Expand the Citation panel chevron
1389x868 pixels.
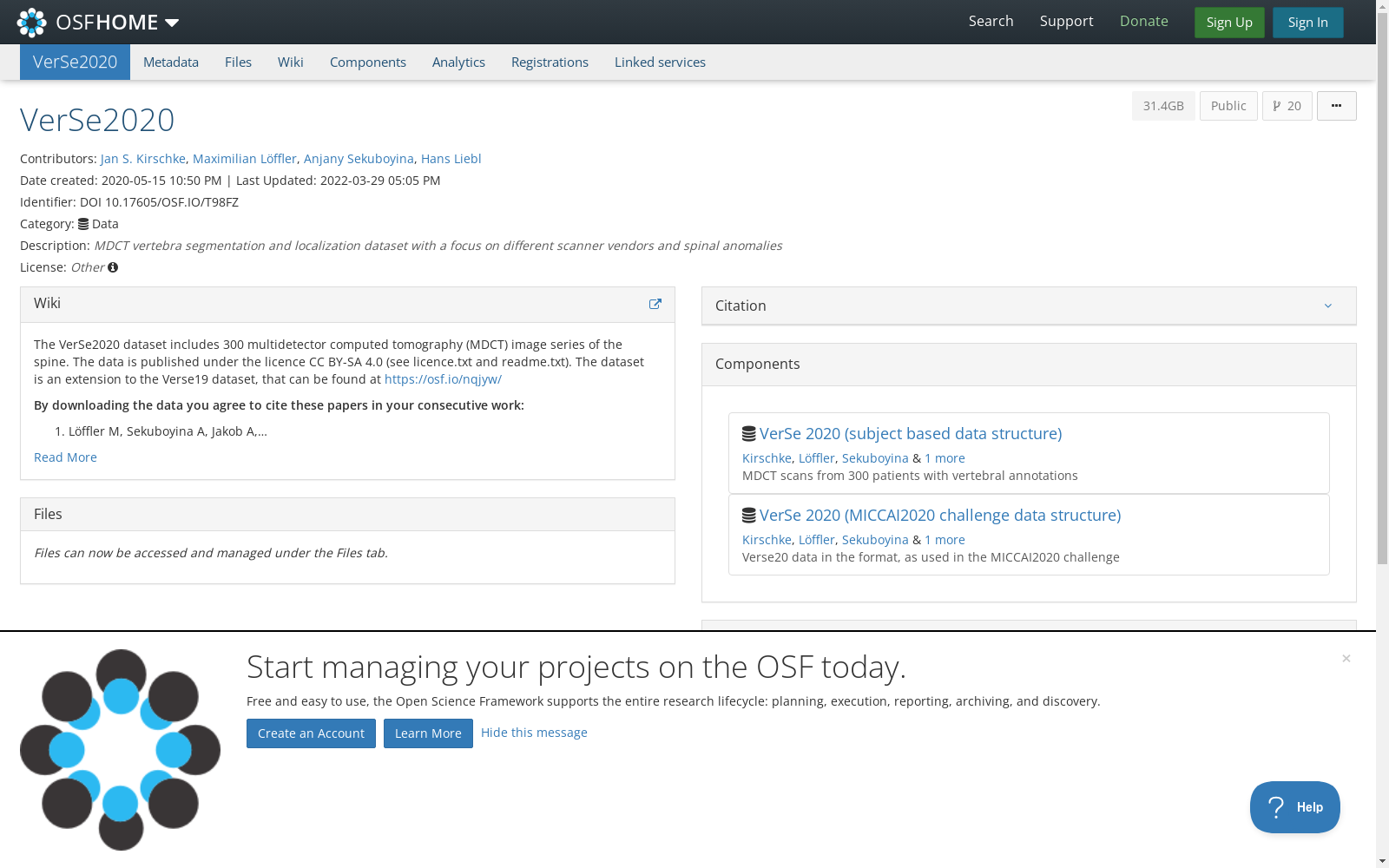pyautogui.click(x=1327, y=306)
